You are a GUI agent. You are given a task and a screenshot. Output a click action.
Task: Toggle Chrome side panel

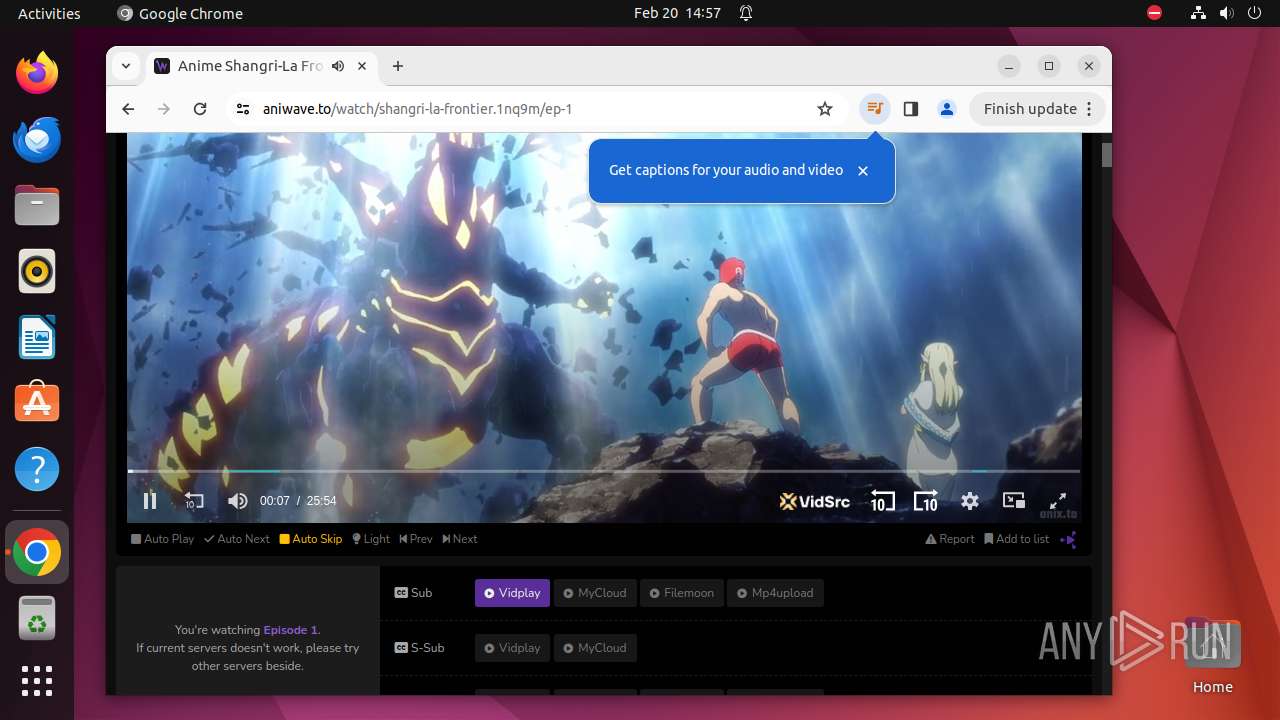pos(911,109)
